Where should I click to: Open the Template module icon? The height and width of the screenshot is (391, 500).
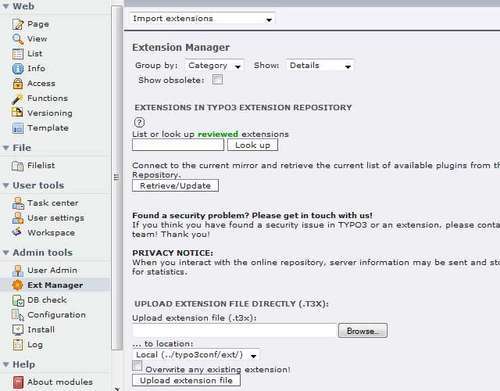18,128
